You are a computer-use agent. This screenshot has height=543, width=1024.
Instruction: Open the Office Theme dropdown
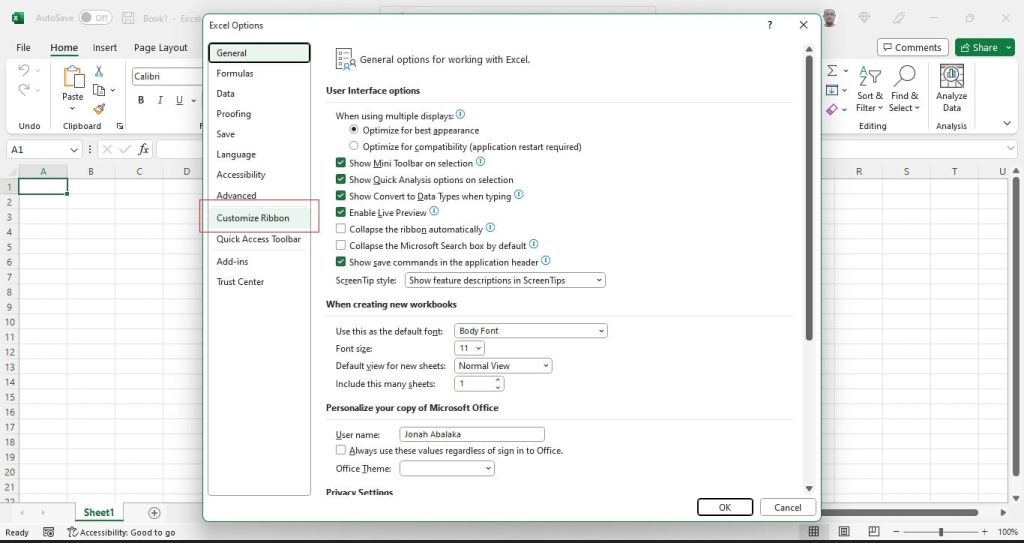447,469
